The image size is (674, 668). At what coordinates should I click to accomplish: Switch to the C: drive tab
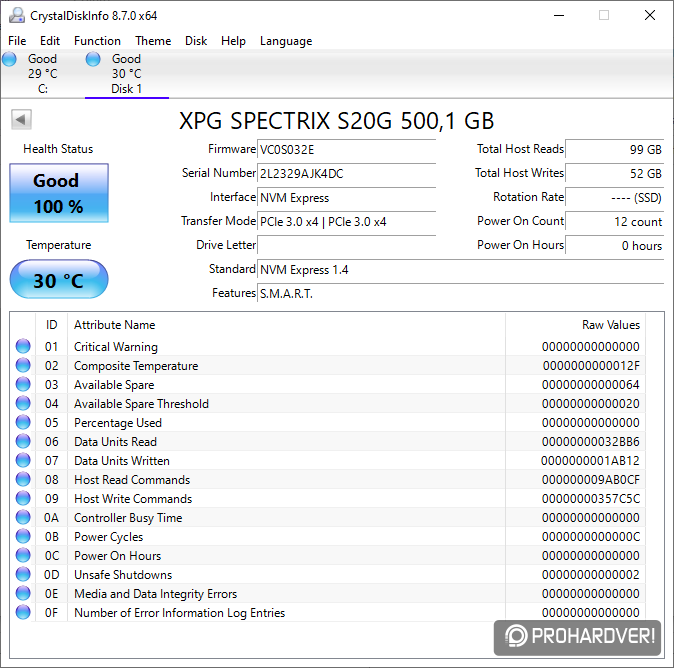pyautogui.click(x=42, y=74)
